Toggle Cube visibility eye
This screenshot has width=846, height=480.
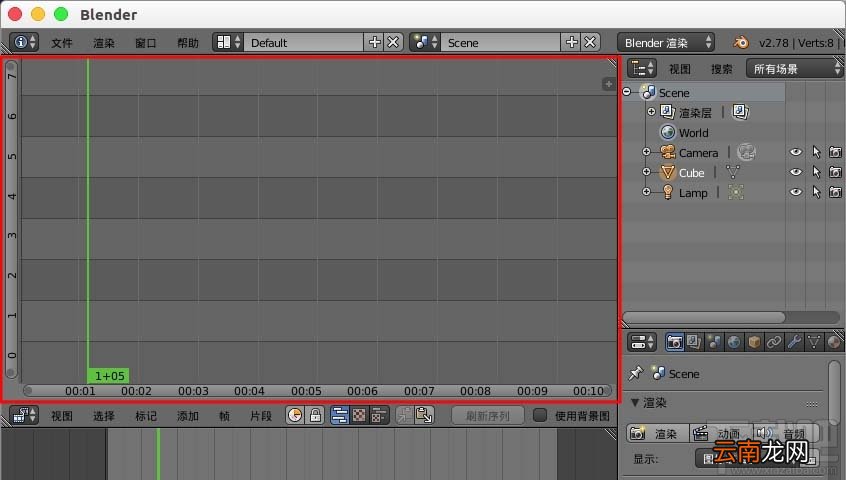pos(795,172)
